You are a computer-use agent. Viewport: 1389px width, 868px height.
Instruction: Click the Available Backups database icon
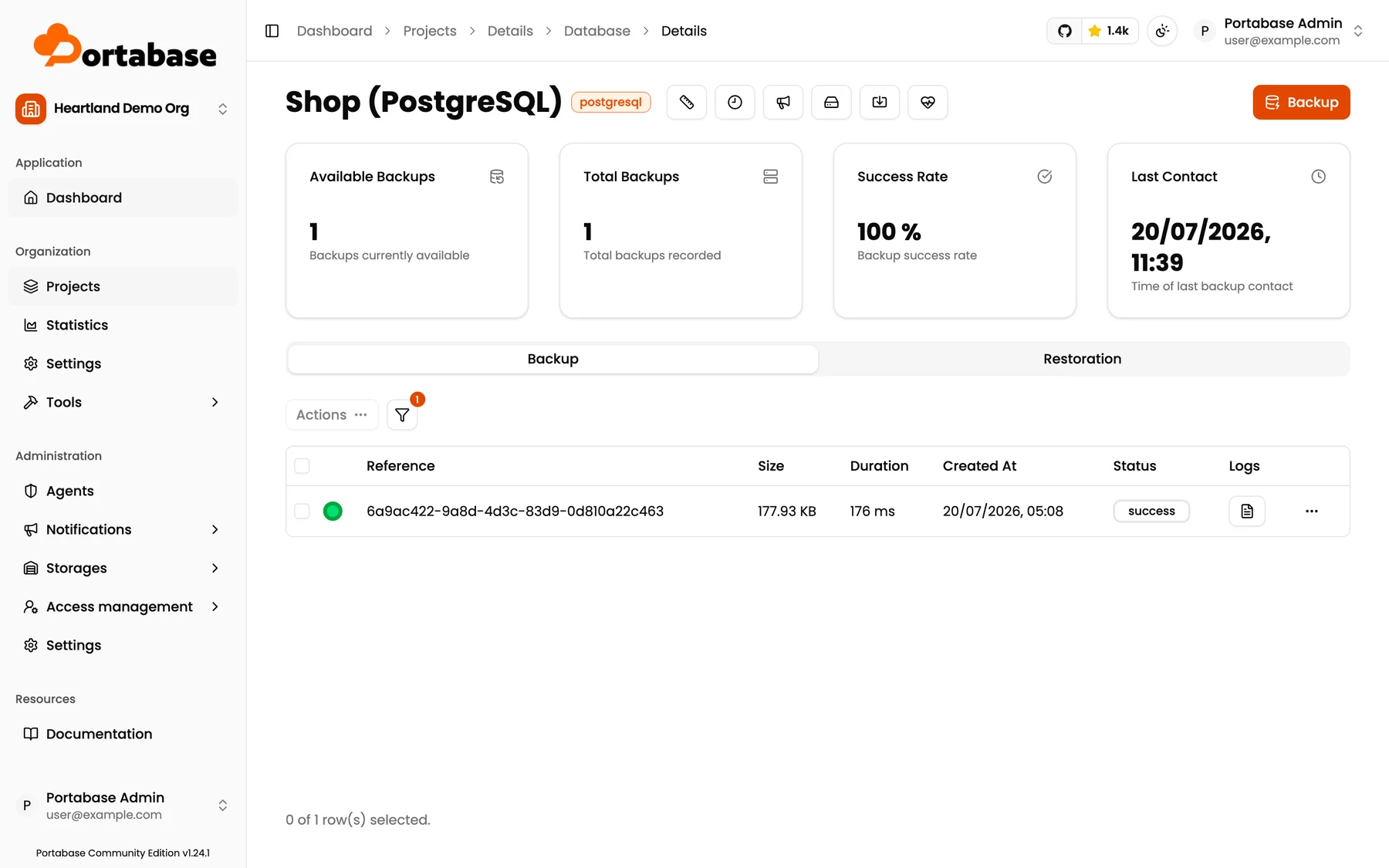[x=497, y=177]
